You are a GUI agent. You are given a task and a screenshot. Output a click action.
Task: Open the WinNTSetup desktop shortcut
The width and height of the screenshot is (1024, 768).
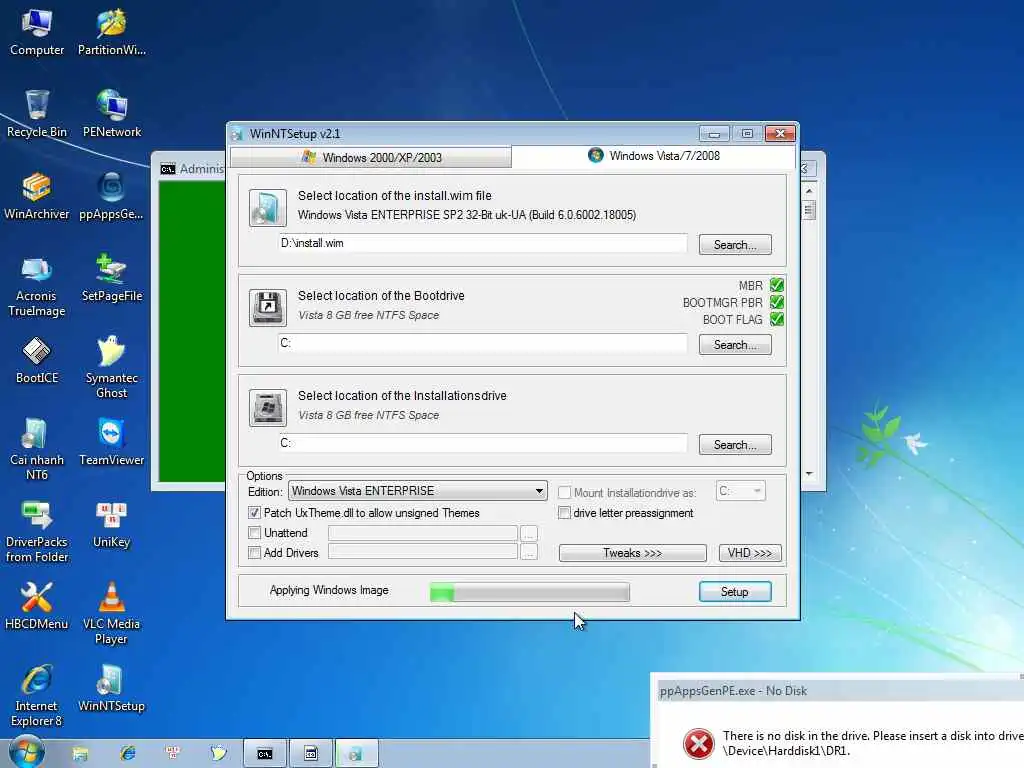coord(112,689)
